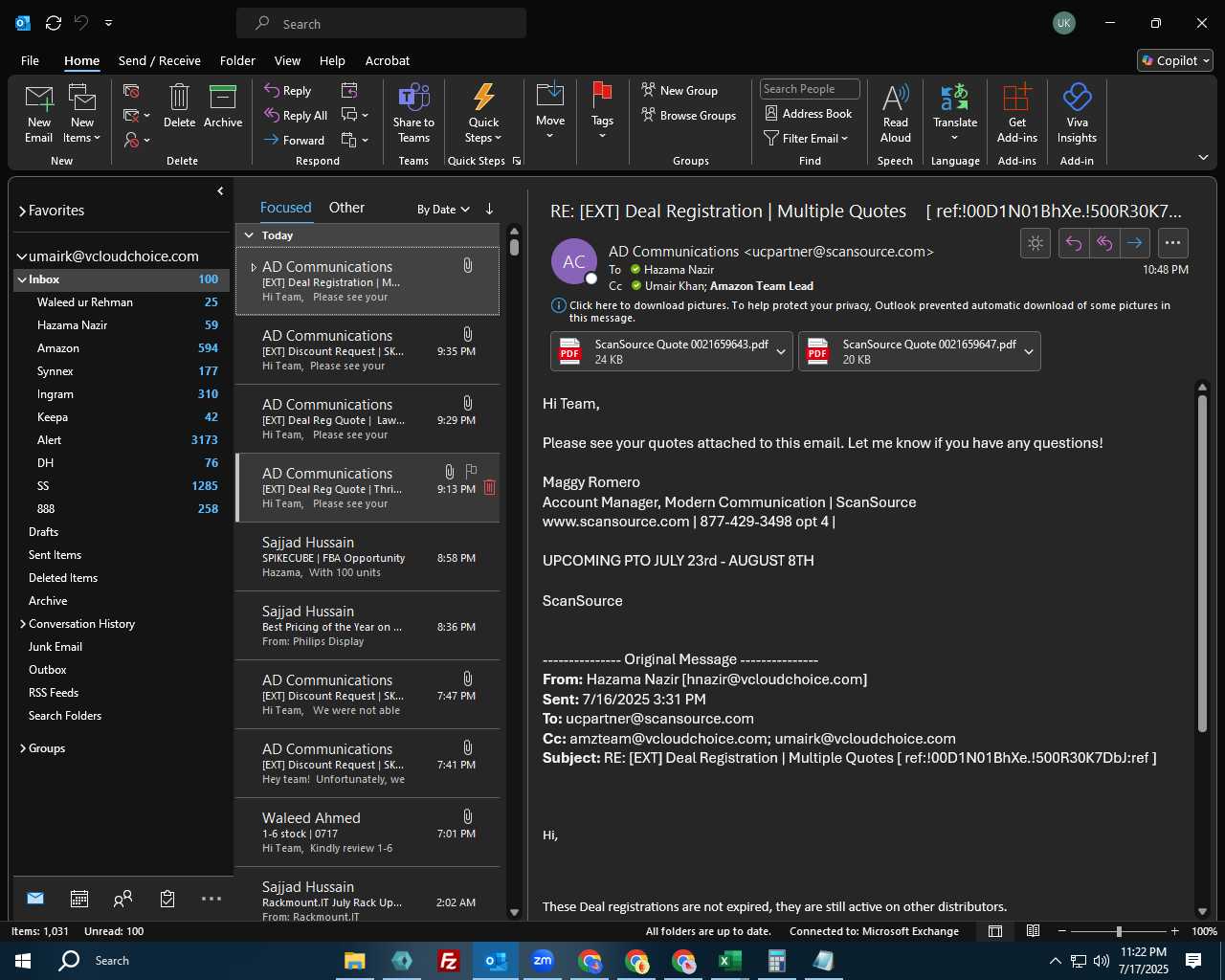Click Forward button in ribbon
The width and height of the screenshot is (1225, 980).
(294, 140)
